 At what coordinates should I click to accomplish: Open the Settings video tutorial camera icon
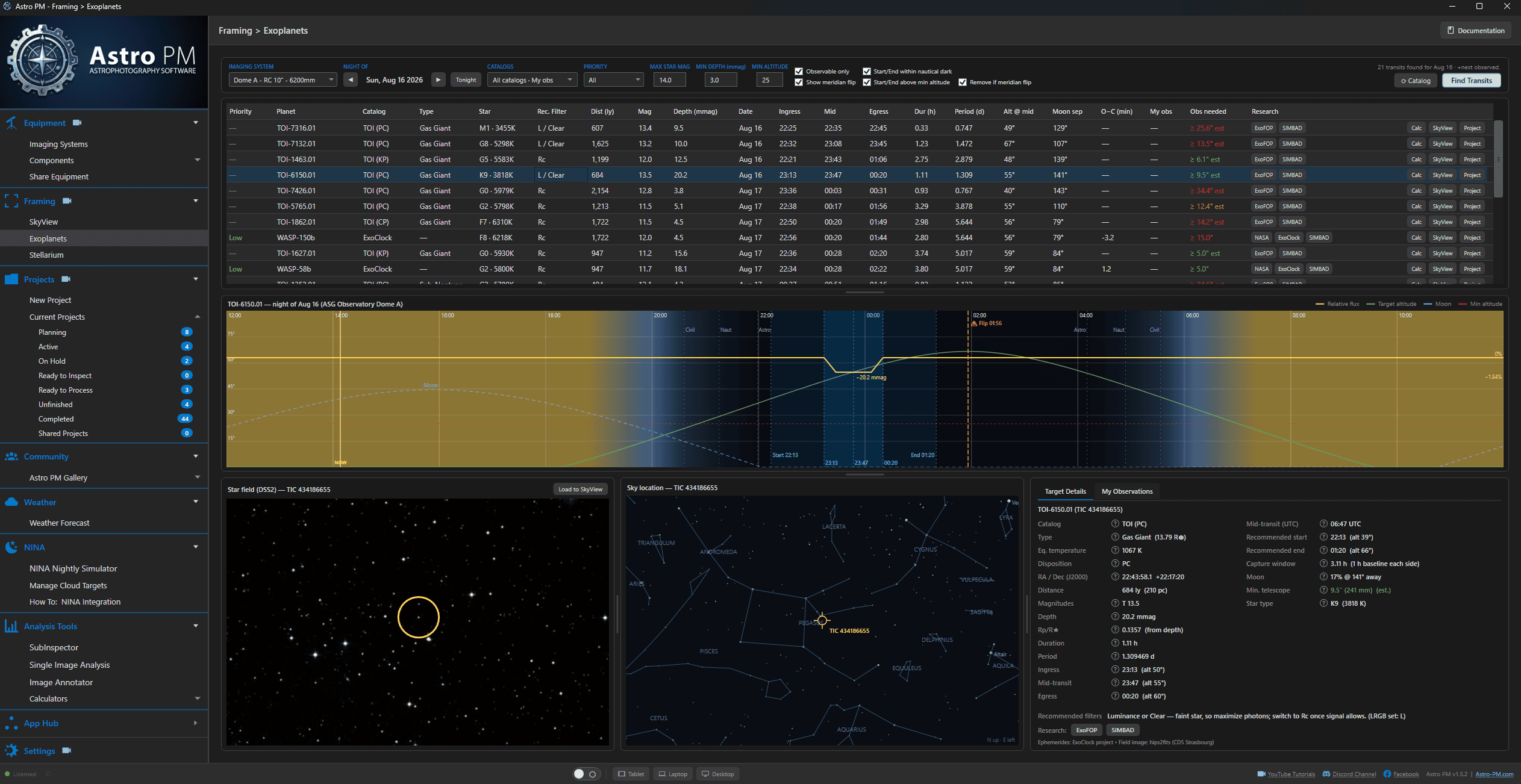coord(67,751)
